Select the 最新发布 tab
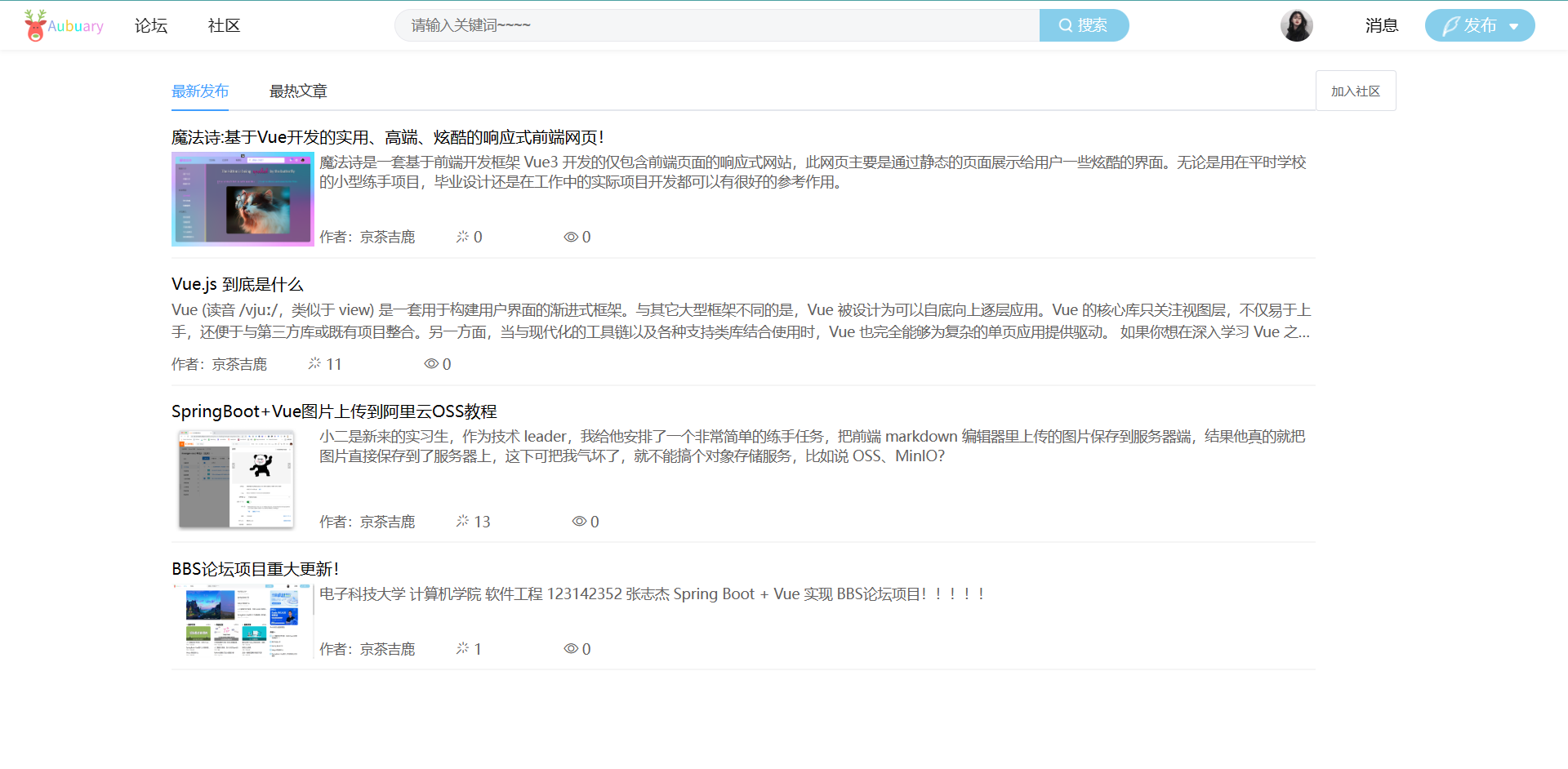Viewport: 1568px width, 769px height. [x=200, y=91]
